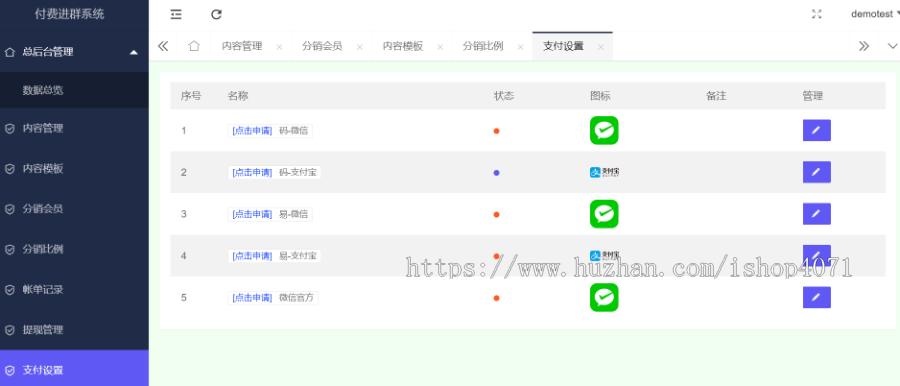Click the shield icon beside 帐单记录

[10, 290]
